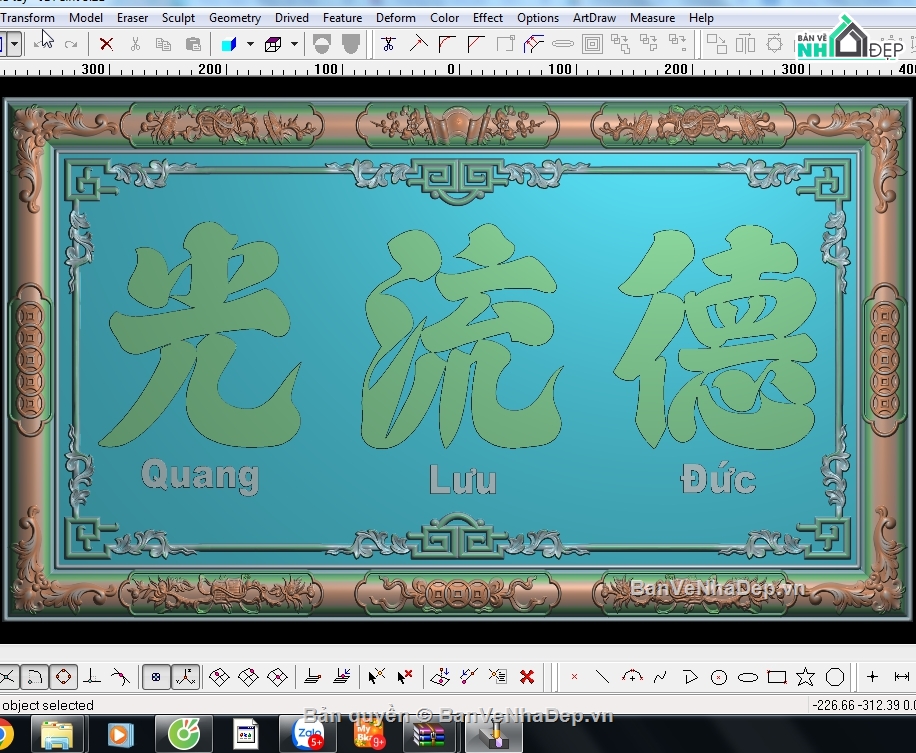Click the Copy icon
This screenshot has height=753, width=916.
(x=163, y=44)
